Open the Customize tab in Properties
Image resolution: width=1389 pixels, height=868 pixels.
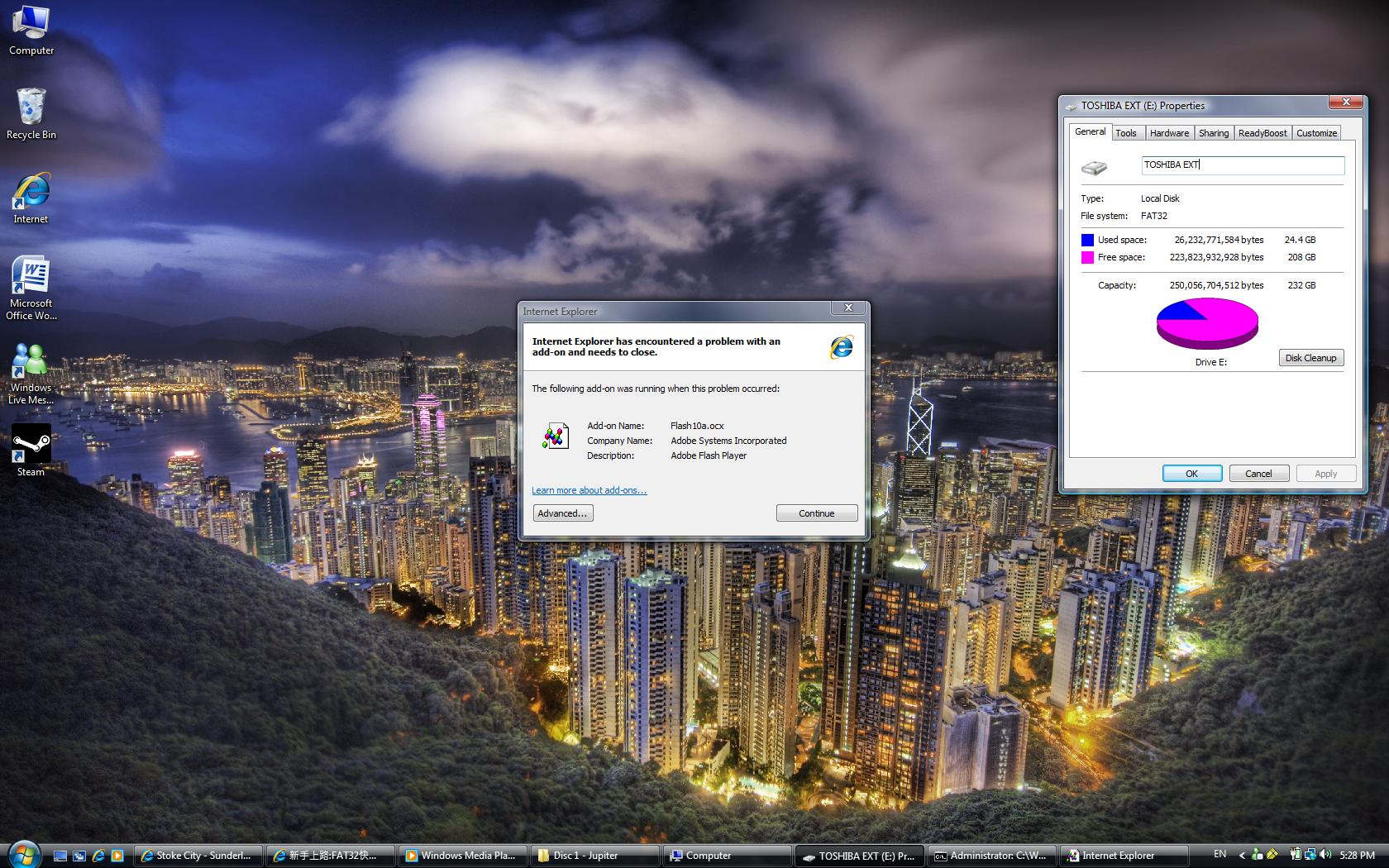[x=1316, y=133]
